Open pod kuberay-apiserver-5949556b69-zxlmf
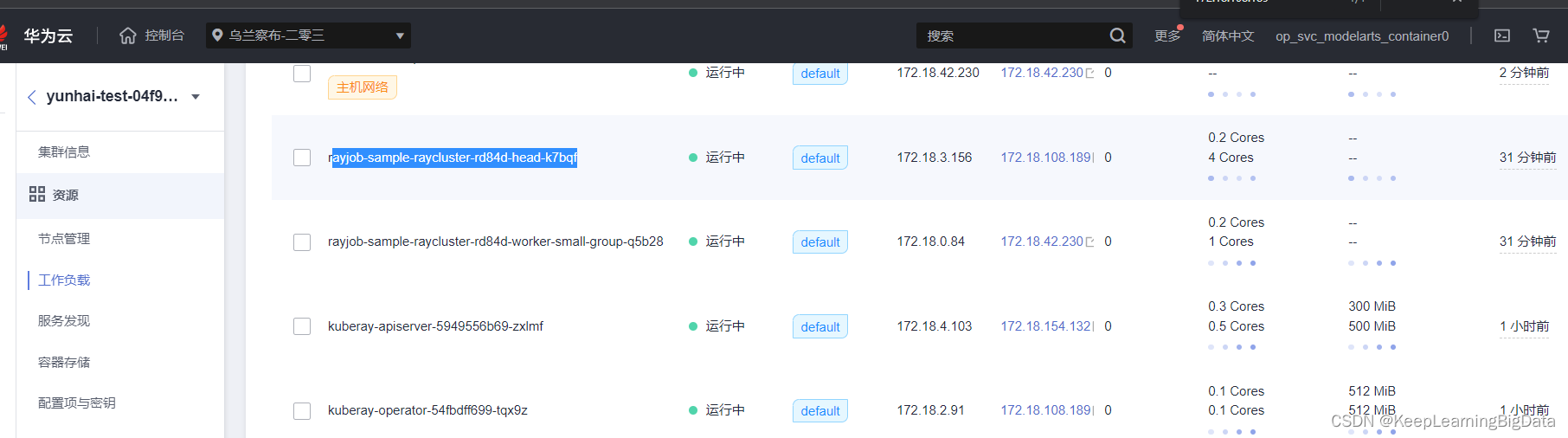Image resolution: width=1568 pixels, height=438 pixels. 435,326
